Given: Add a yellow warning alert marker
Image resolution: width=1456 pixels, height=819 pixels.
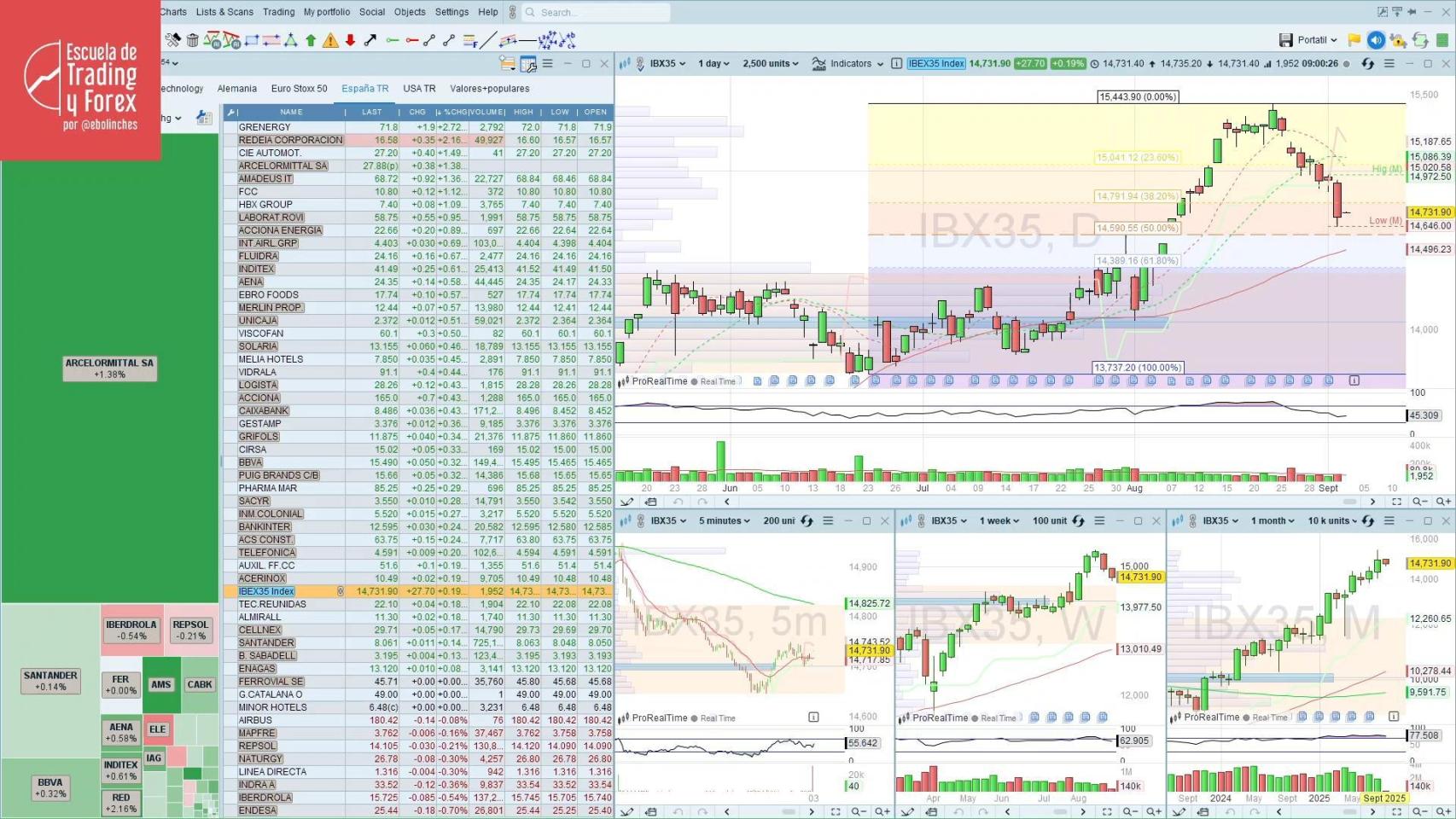Looking at the screenshot, I should click(330, 40).
